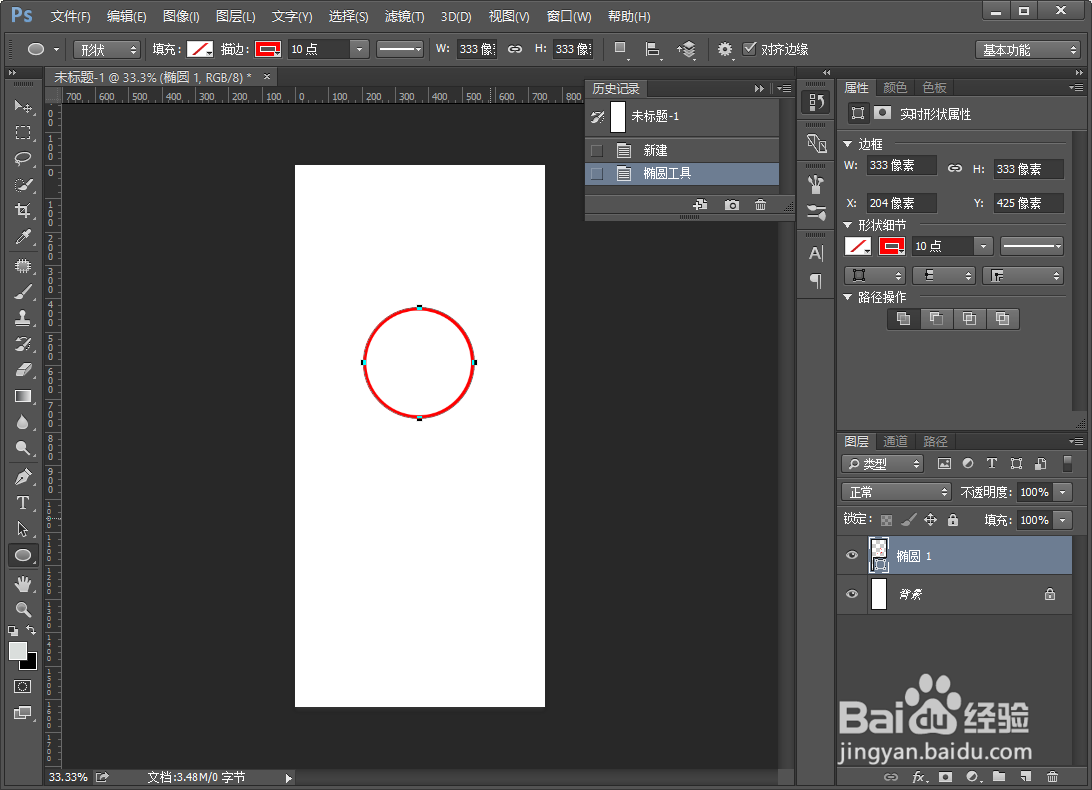1092x790 pixels.
Task: Select the Blur tool
Action: (x=23, y=423)
